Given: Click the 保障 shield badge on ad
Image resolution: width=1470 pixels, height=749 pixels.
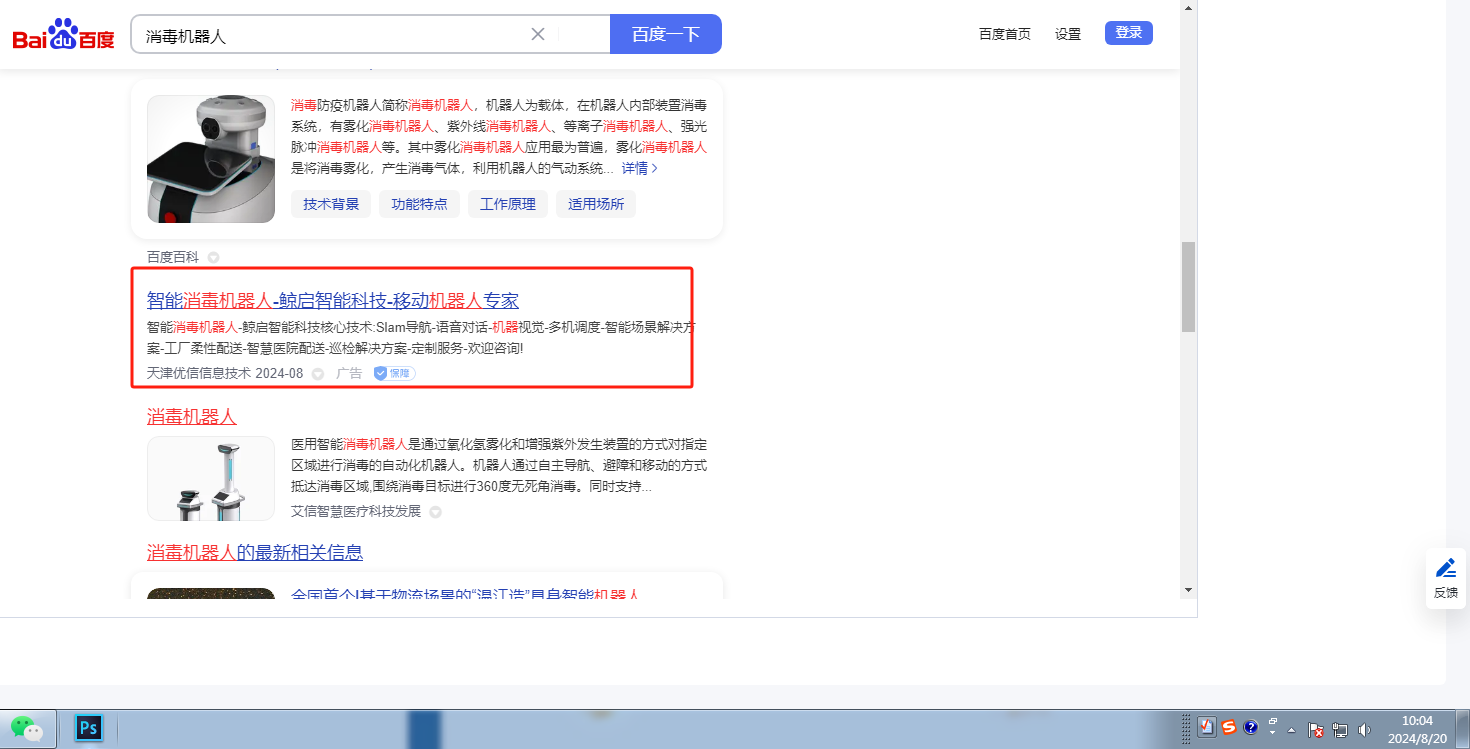Looking at the screenshot, I should (x=394, y=373).
